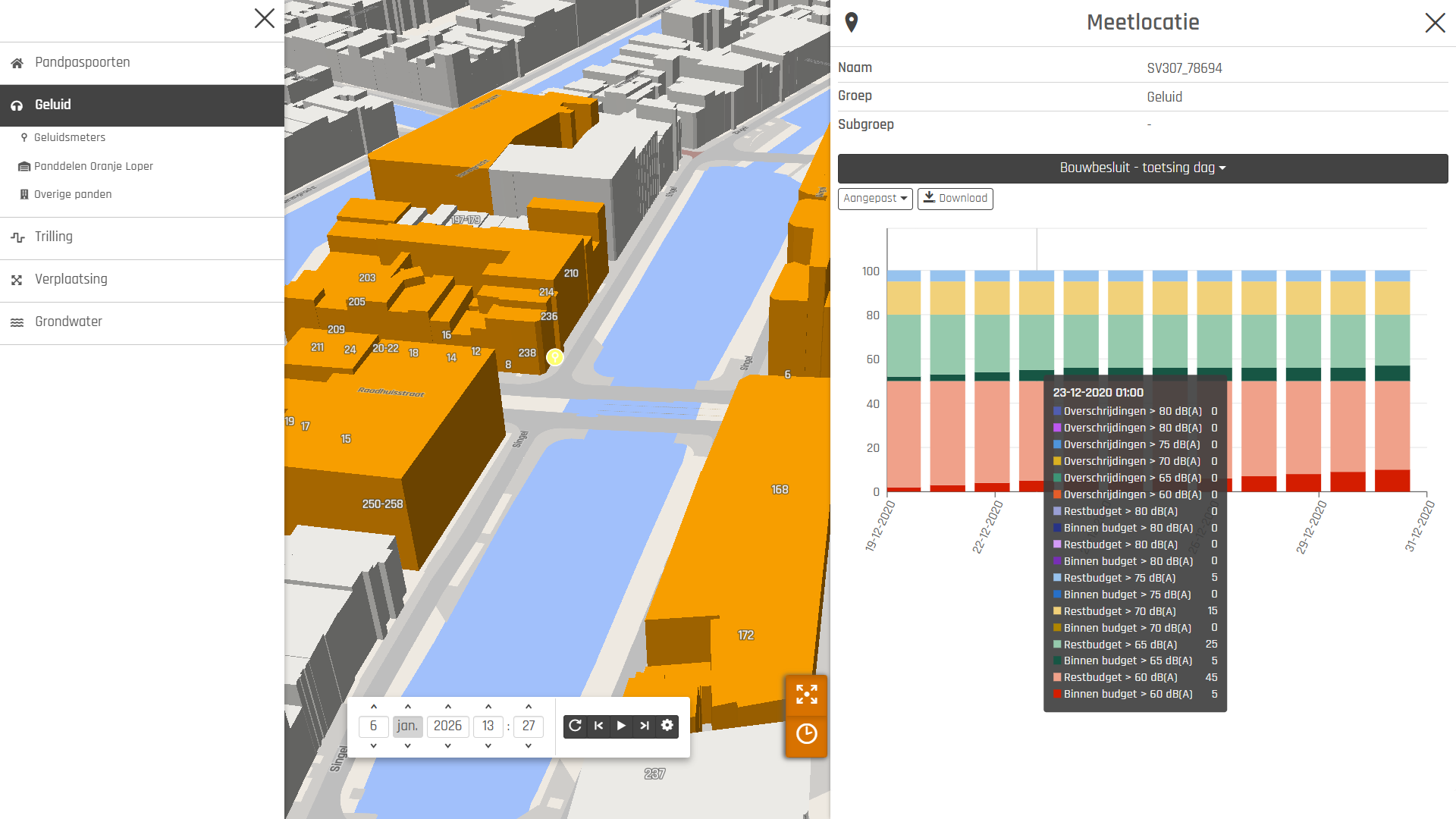Download the chart data
1456x819 pixels.
[x=955, y=199]
